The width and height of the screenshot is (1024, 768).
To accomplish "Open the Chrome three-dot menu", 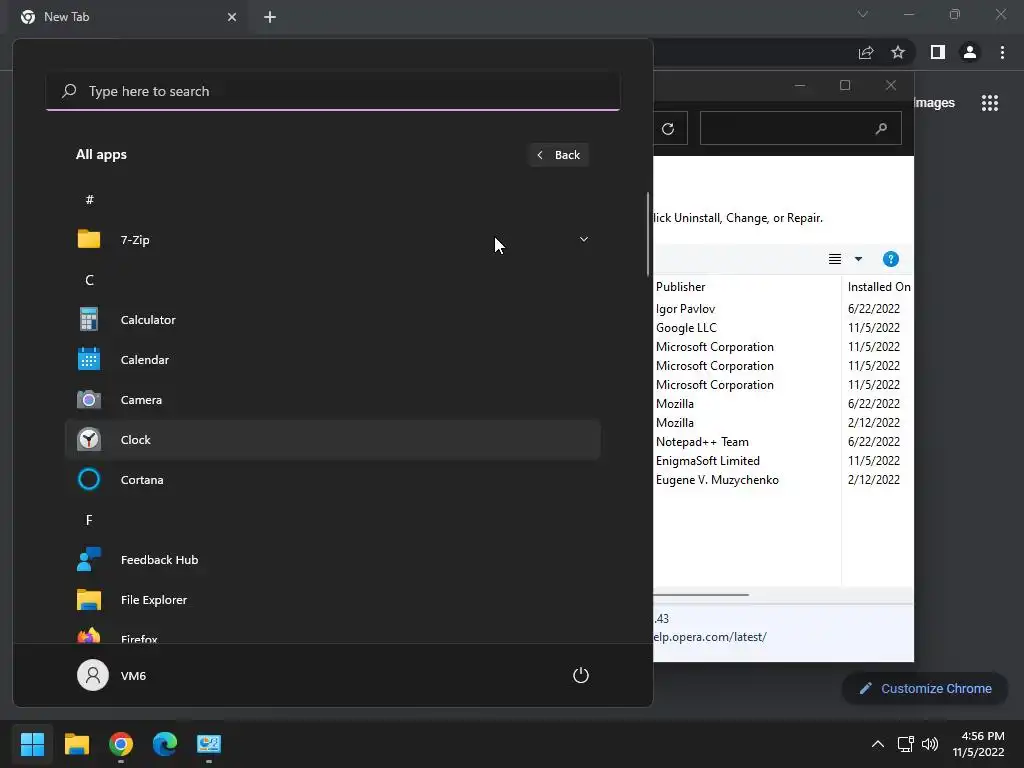I will click(x=1002, y=52).
